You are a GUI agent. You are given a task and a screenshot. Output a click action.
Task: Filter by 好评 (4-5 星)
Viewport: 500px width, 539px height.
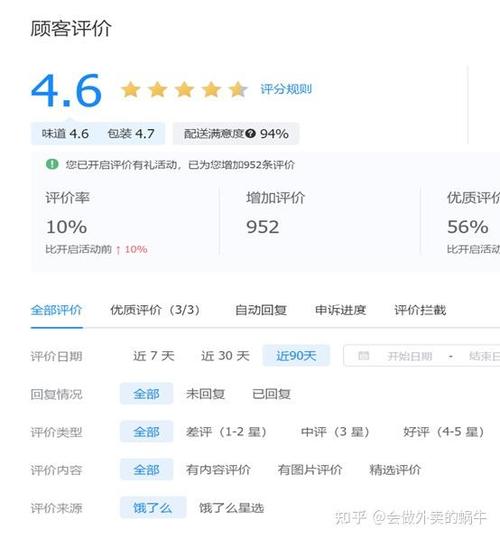coord(444,432)
